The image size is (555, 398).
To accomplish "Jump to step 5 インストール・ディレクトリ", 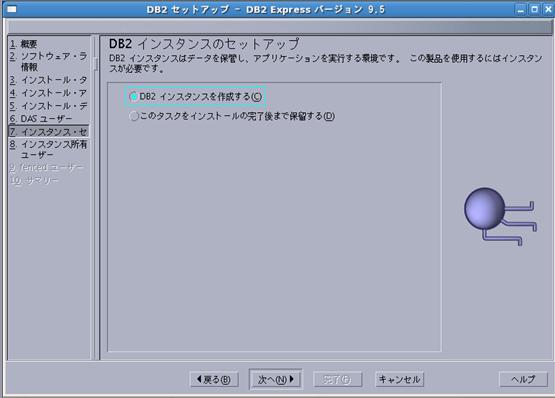I will point(48,106).
